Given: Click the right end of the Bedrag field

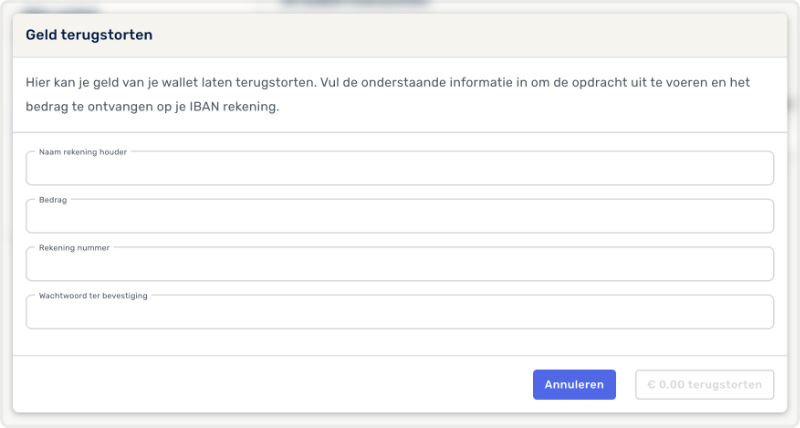Looking at the screenshot, I should [750, 217].
